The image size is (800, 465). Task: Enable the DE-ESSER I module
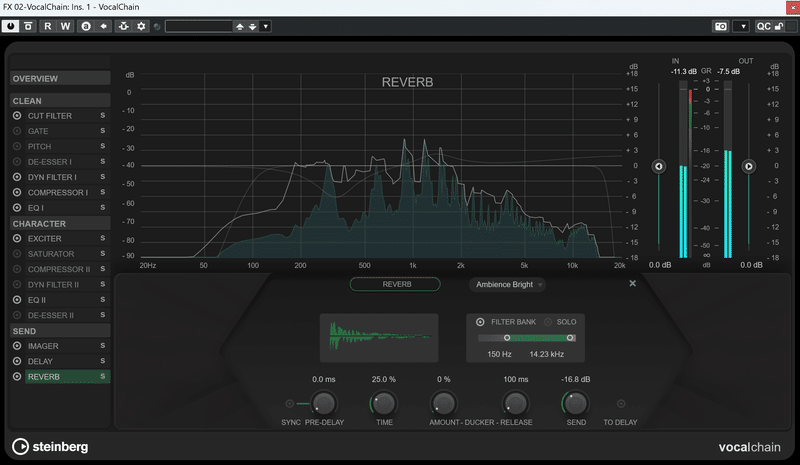[17, 162]
